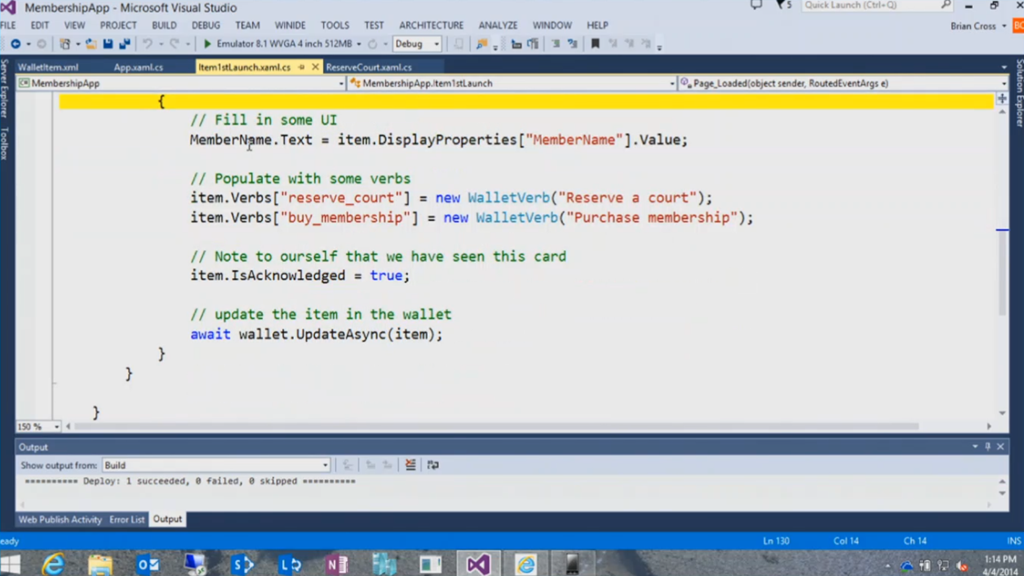Open Internet Explorer from the taskbar
This screenshot has width=1024, height=576.
click(53, 564)
